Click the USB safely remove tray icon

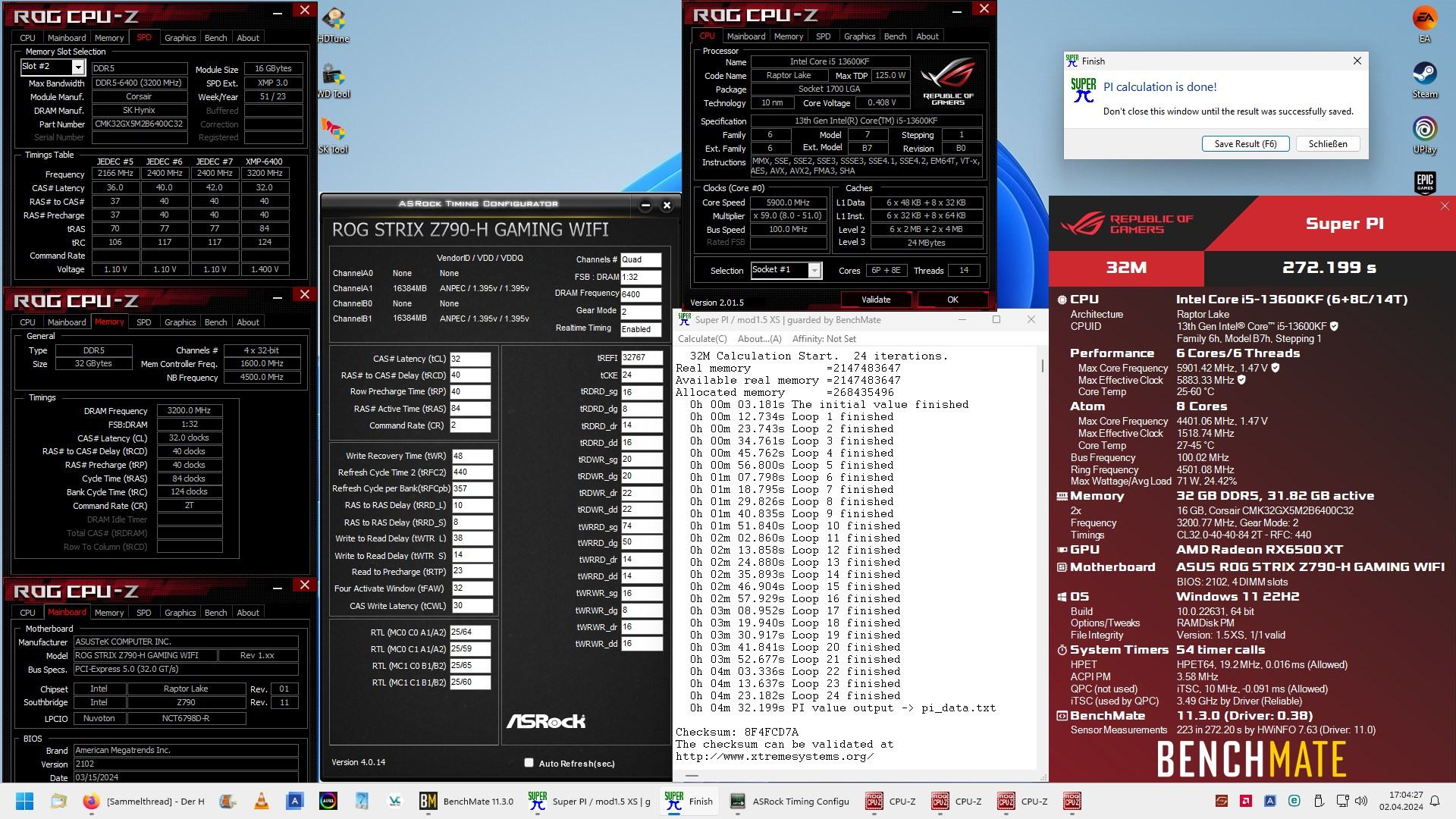(1319, 801)
